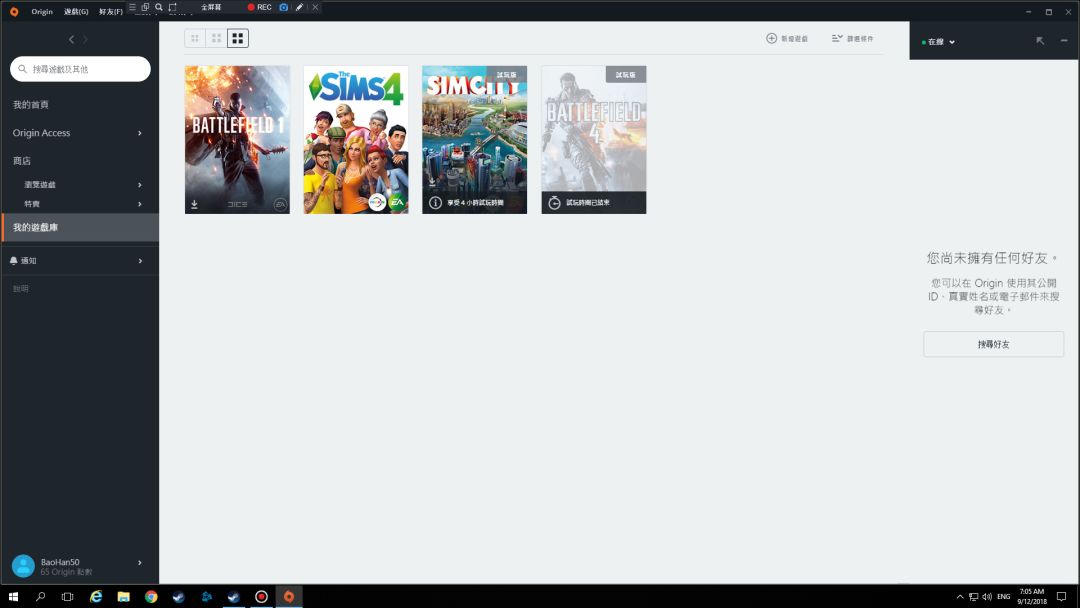
Task: Close the recorder toolbar
Action: [x=315, y=7]
